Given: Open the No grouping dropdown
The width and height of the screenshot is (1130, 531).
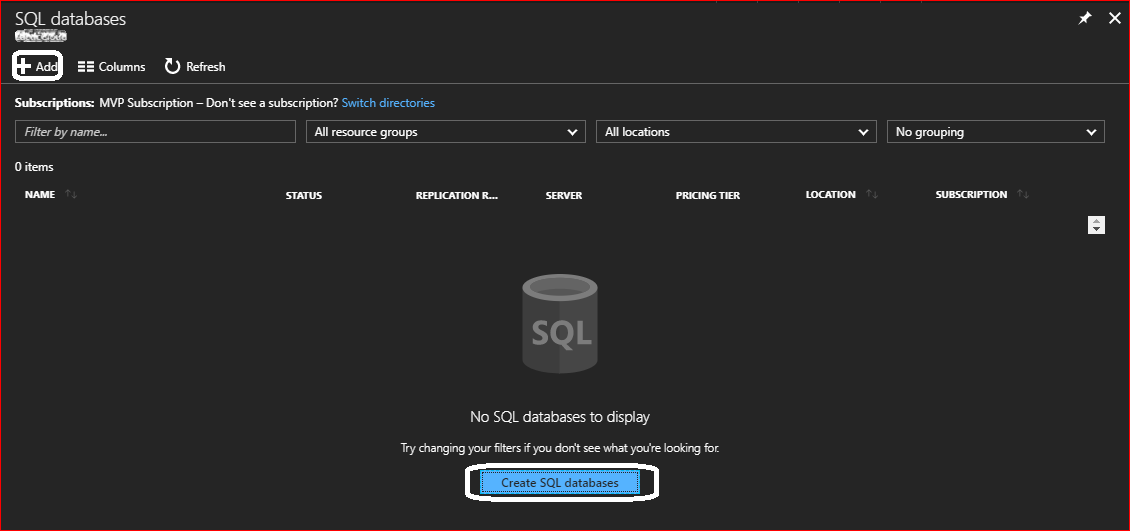Looking at the screenshot, I should pyautogui.click(x=995, y=132).
